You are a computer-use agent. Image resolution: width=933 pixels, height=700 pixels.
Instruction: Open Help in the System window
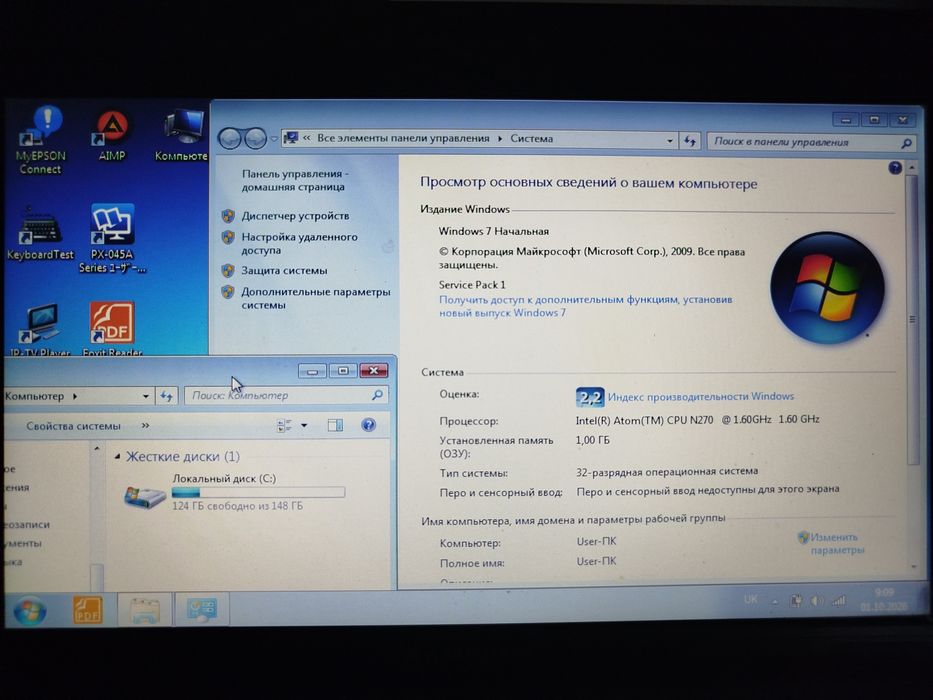pyautogui.click(x=895, y=168)
